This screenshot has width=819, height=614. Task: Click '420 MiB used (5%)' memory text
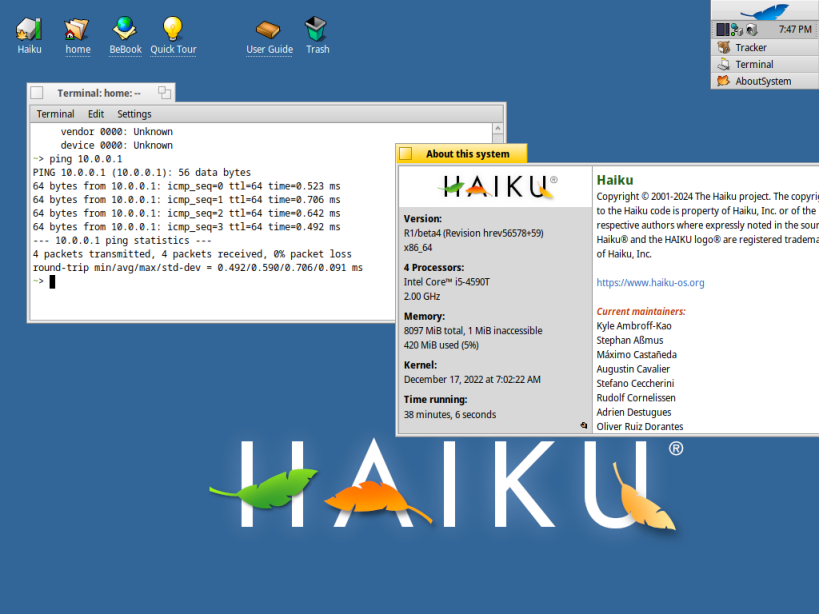(441, 345)
